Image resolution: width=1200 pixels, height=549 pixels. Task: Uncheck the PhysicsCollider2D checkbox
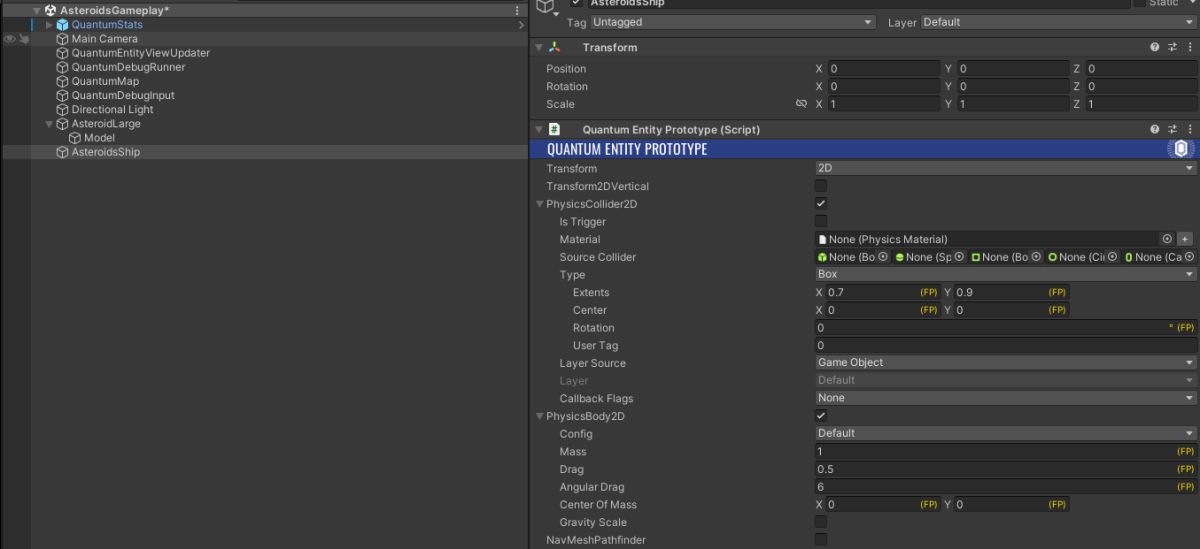click(x=821, y=204)
